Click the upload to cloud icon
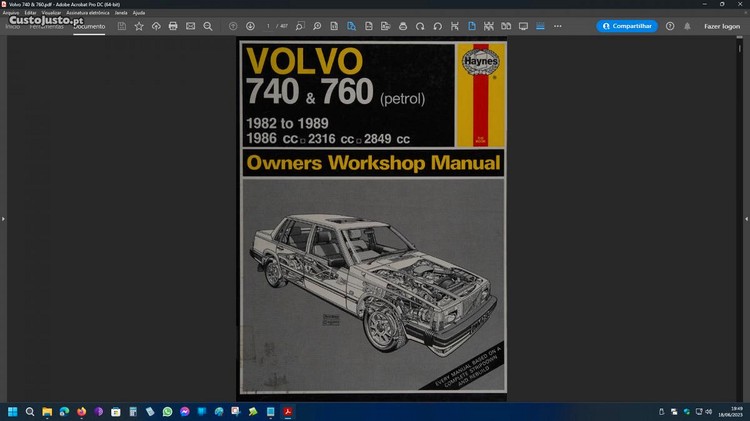Image resolution: width=750 pixels, height=421 pixels. (156, 26)
